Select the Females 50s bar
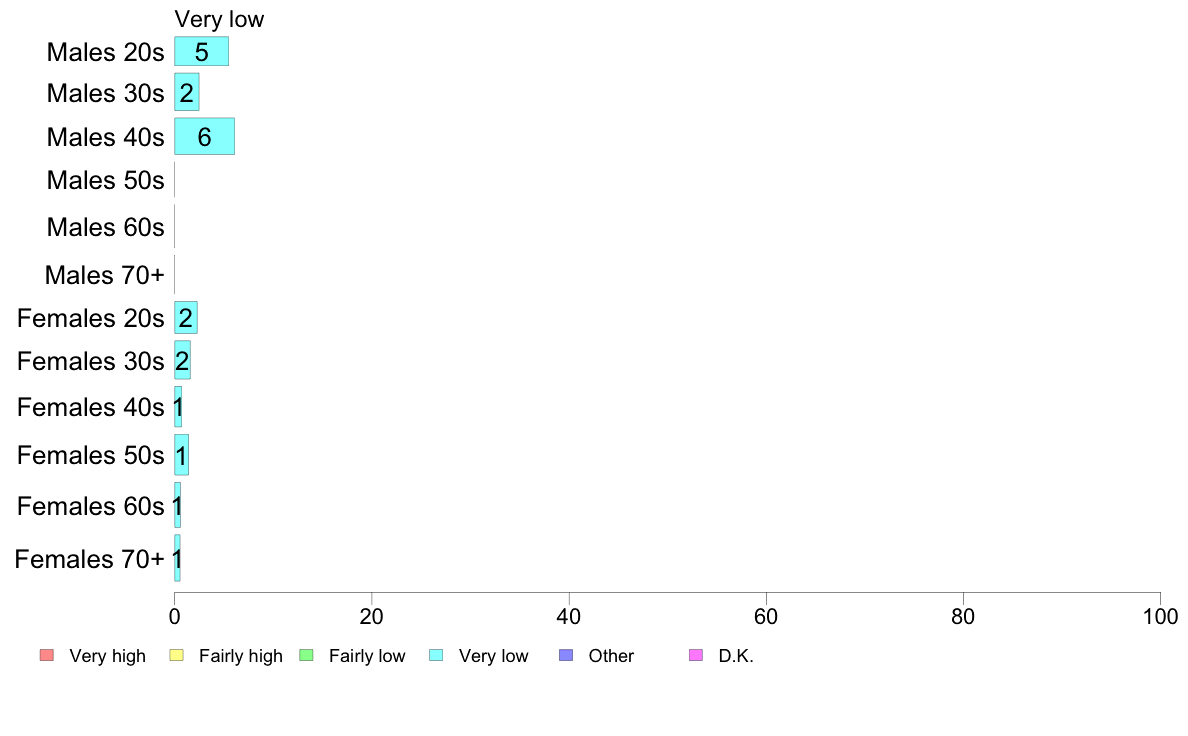Image resolution: width=1188 pixels, height=736 pixels. (x=181, y=455)
